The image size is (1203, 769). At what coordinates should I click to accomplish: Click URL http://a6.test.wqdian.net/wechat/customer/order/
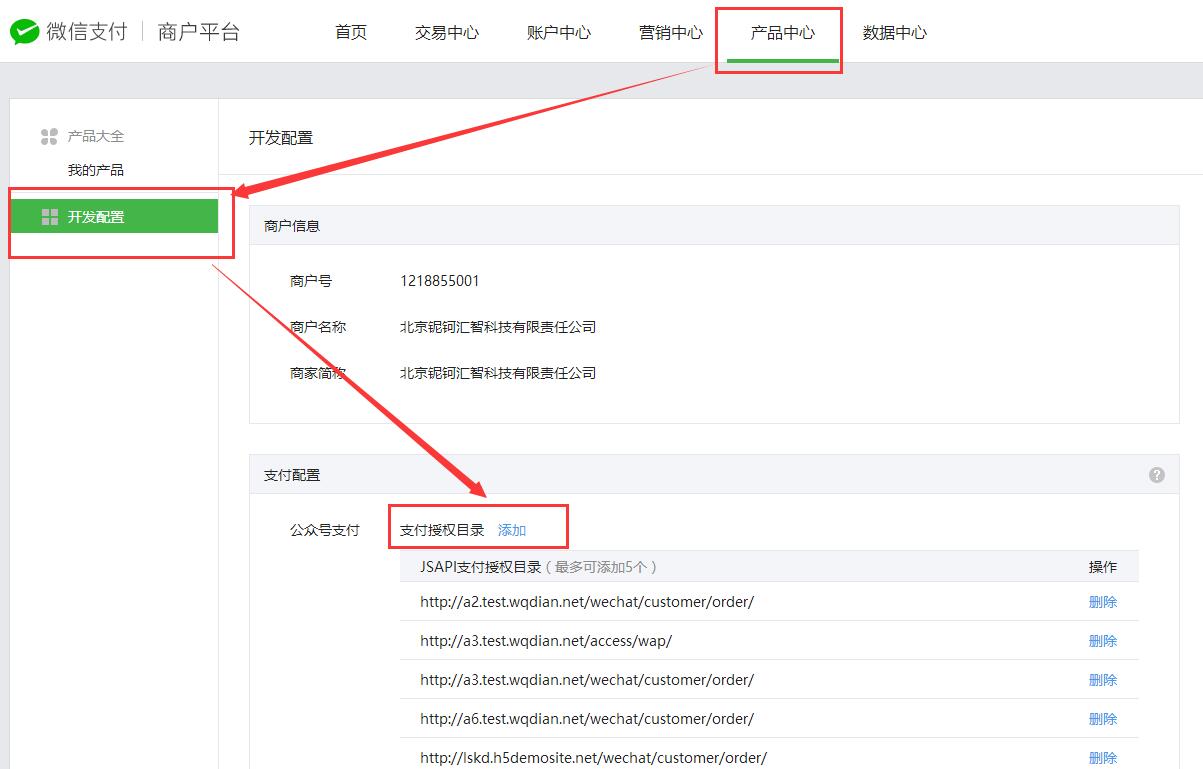587,719
